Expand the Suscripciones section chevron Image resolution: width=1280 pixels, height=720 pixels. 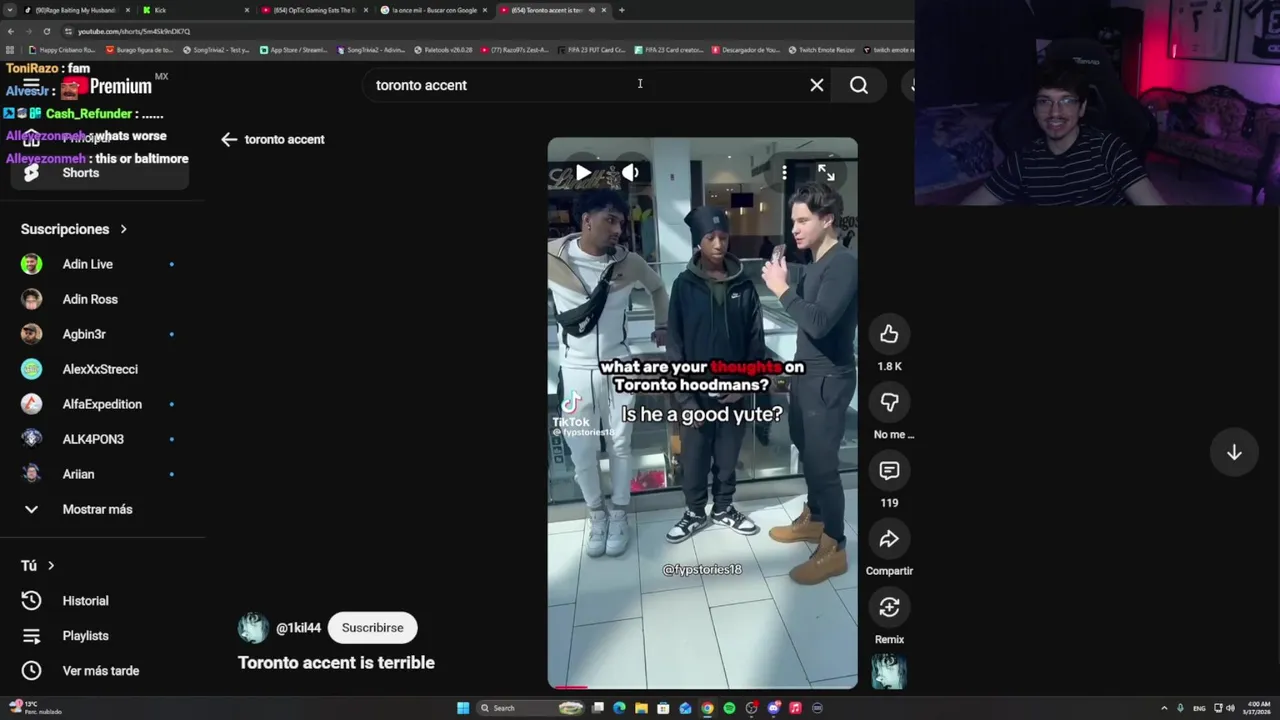click(x=124, y=229)
